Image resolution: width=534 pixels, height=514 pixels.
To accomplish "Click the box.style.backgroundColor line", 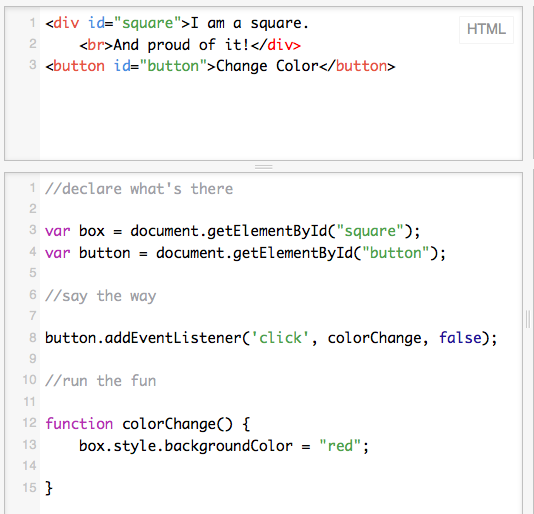I will tap(224, 446).
